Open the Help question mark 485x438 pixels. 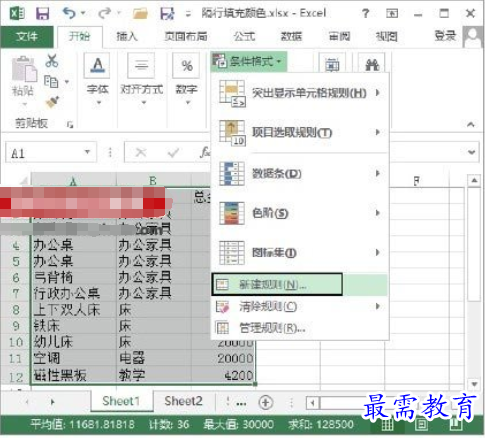pos(366,13)
